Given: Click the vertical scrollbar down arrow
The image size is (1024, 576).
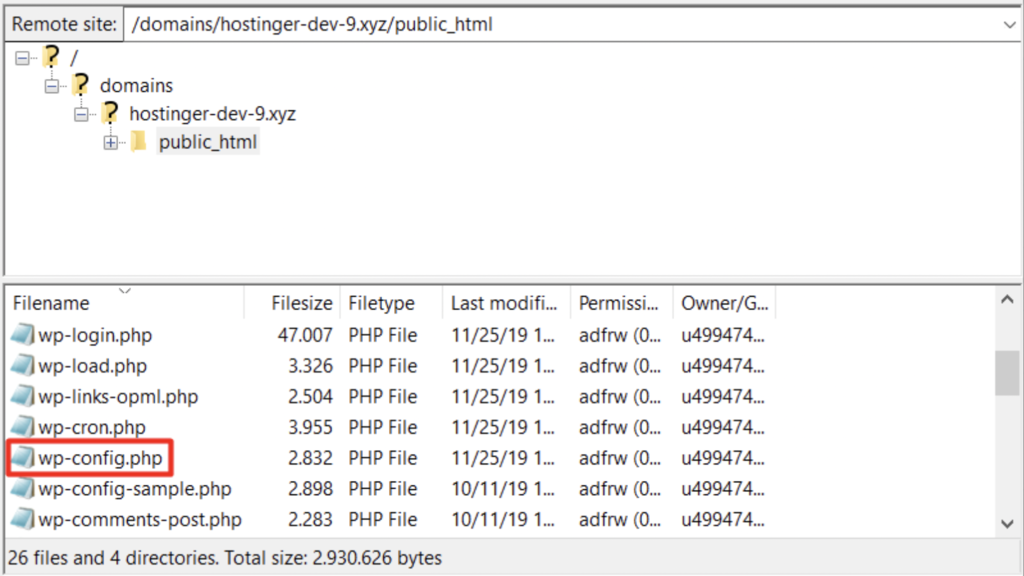Looking at the screenshot, I should 1008,524.
